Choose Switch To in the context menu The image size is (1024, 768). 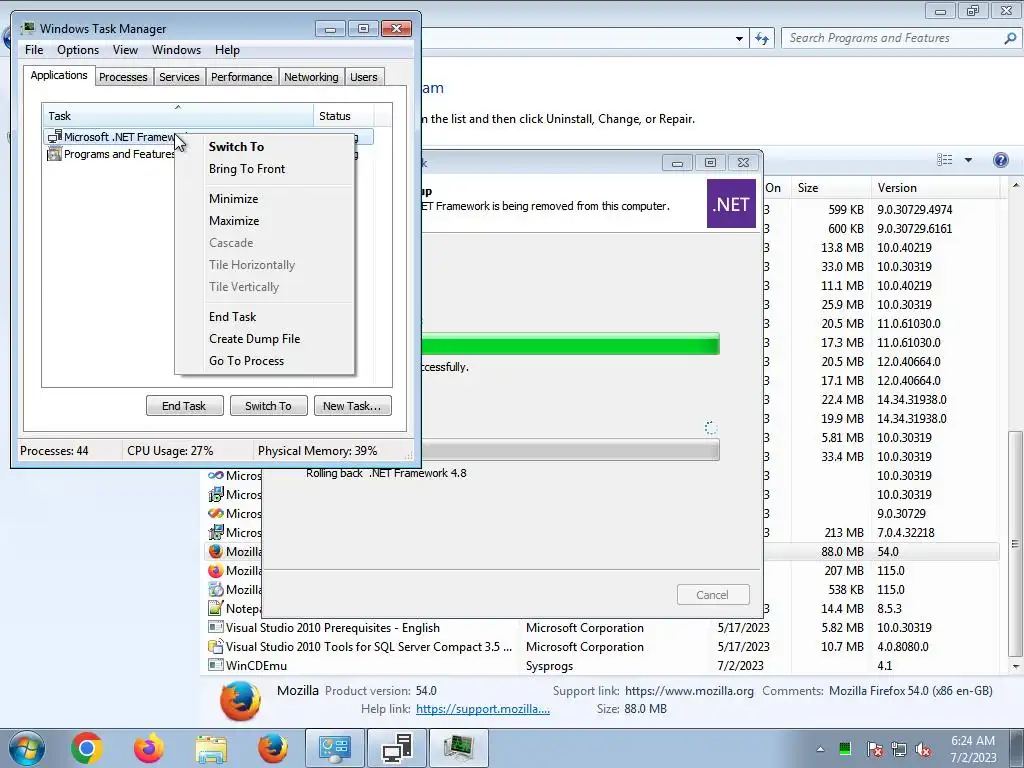265,147
